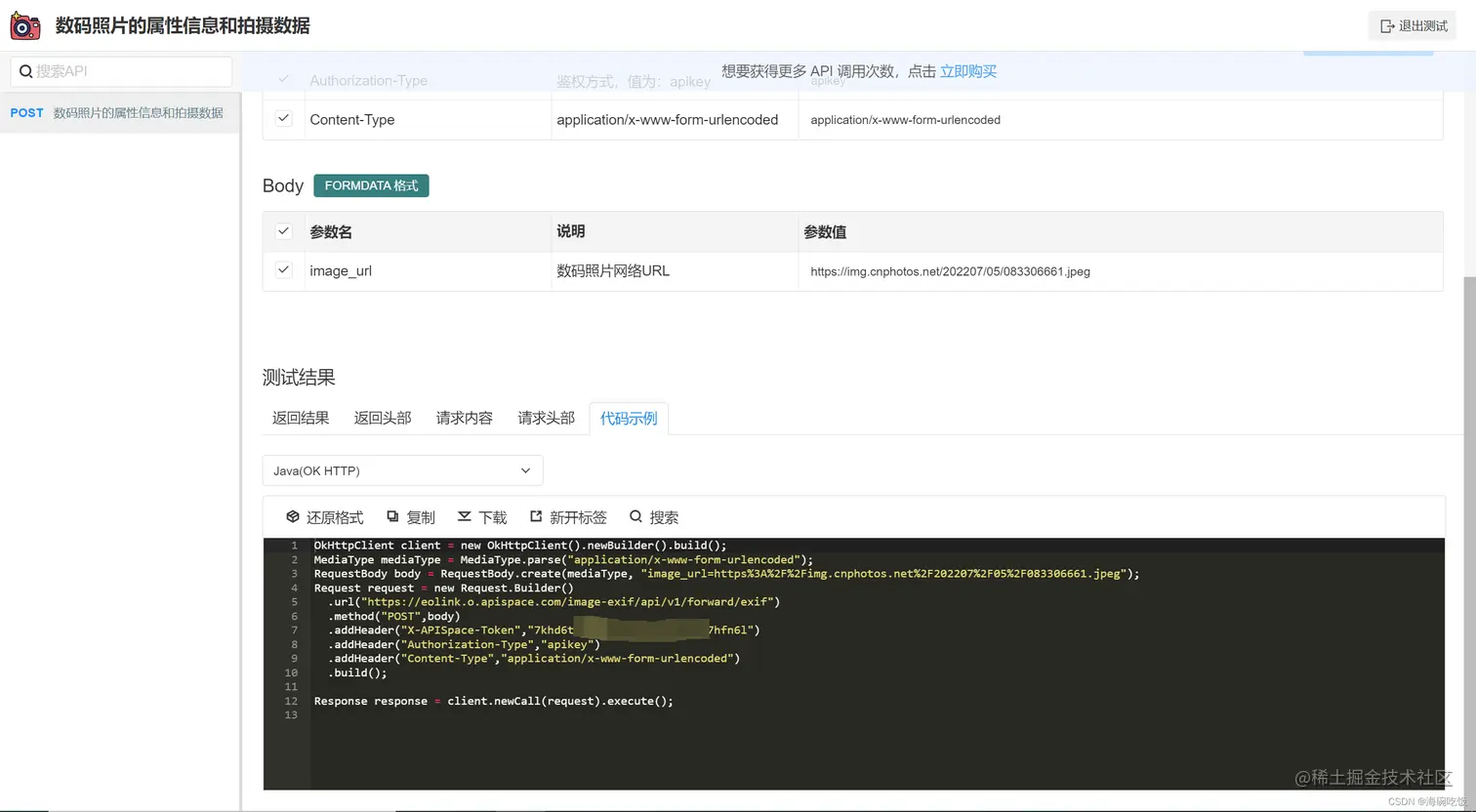Click the camera app logo icon

tap(25, 26)
